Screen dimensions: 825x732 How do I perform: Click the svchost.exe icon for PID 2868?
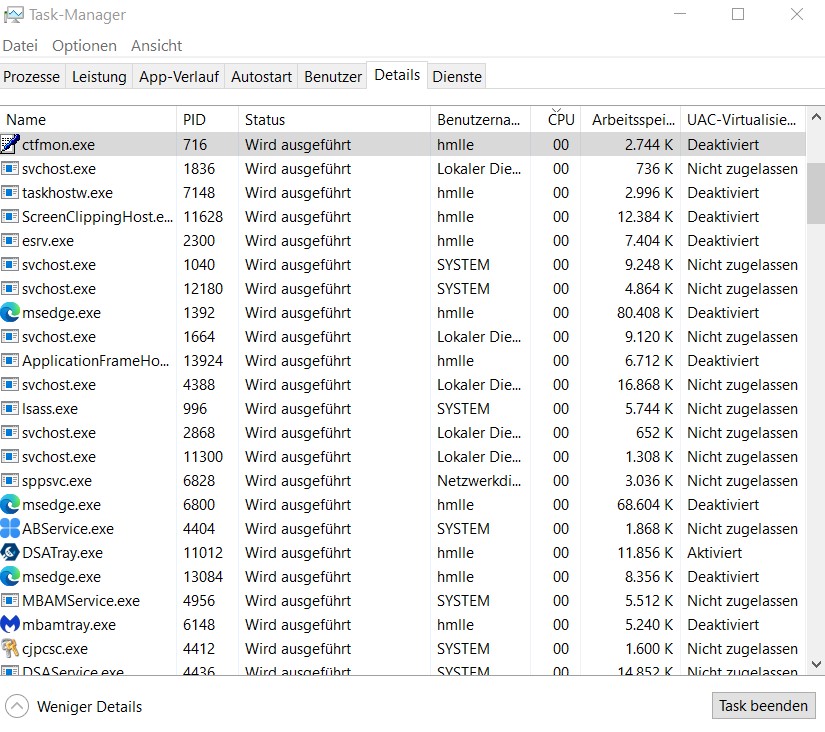[10, 433]
